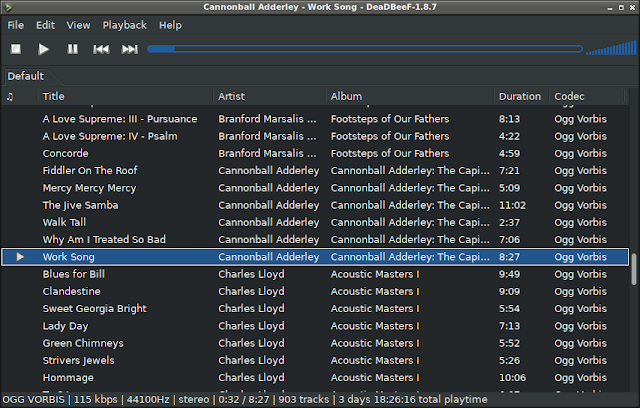Click Charles Lloyd artist in Clandestine row

point(251,291)
